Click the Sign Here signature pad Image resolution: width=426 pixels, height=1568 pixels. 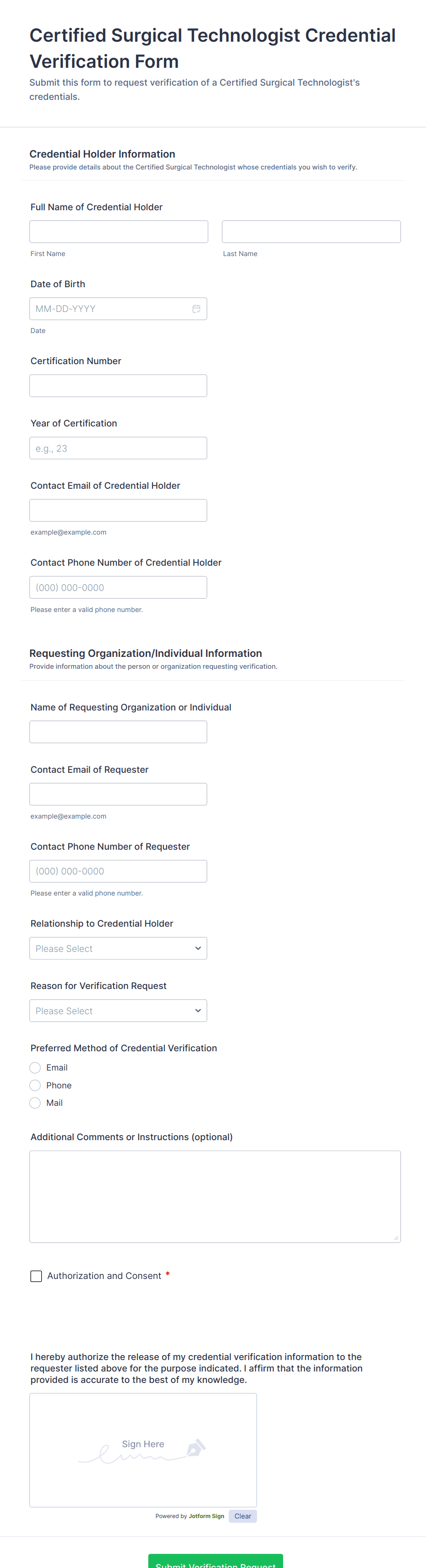(x=143, y=1450)
